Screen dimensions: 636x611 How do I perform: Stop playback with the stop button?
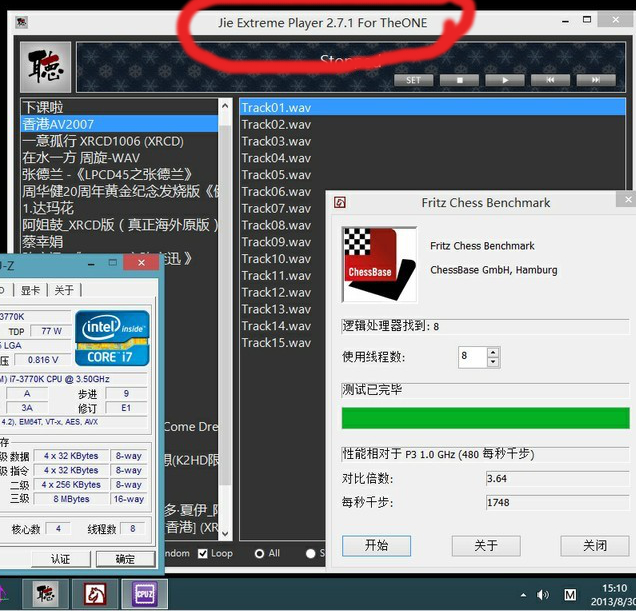[x=459, y=80]
